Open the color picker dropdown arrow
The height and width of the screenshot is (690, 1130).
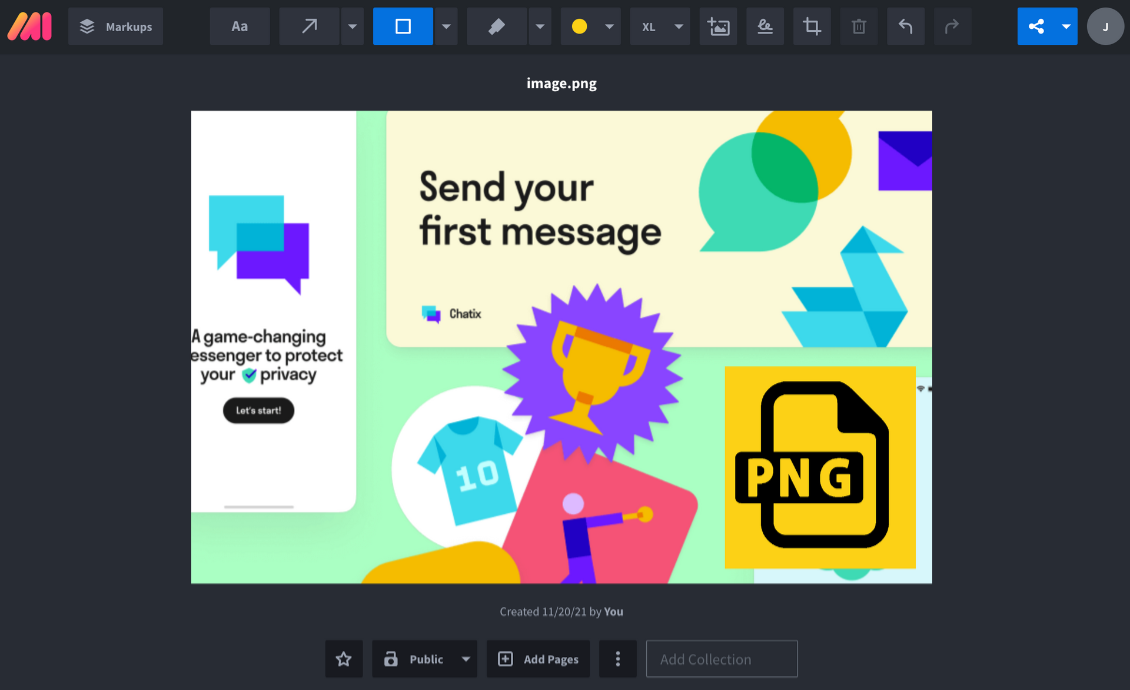click(x=610, y=27)
